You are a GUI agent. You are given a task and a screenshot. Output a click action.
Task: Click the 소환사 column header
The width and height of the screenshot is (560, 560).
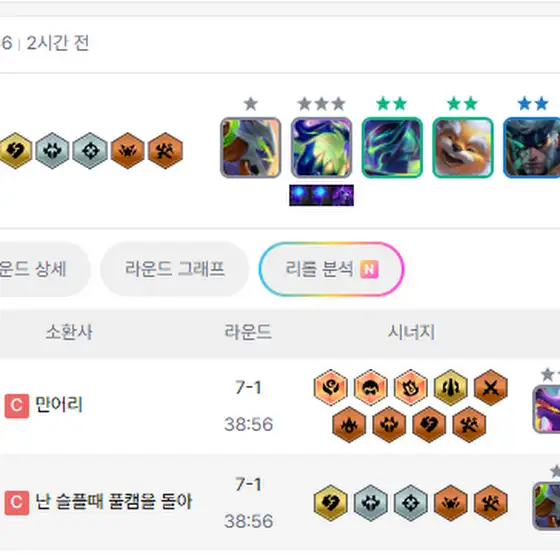click(69, 332)
